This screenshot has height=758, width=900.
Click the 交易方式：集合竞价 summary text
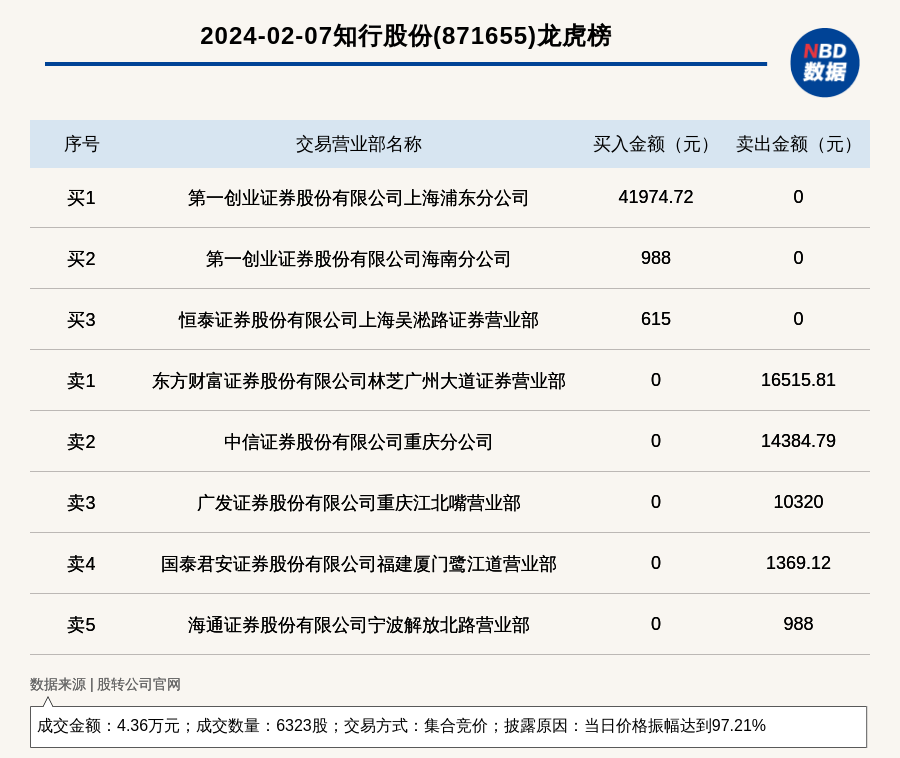pyautogui.click(x=415, y=726)
